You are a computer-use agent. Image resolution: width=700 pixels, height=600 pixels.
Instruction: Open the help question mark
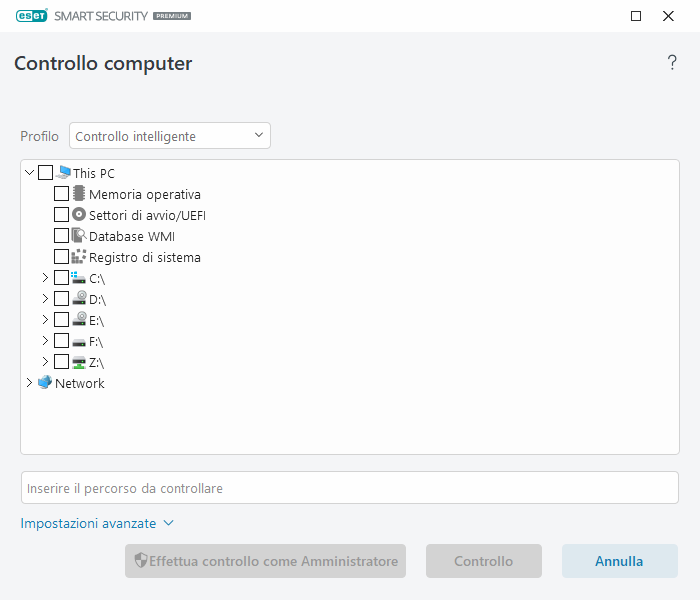click(x=672, y=64)
